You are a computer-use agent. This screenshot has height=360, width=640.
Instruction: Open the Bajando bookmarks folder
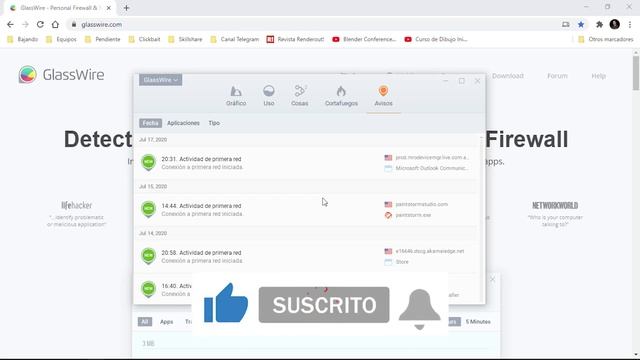[23, 39]
